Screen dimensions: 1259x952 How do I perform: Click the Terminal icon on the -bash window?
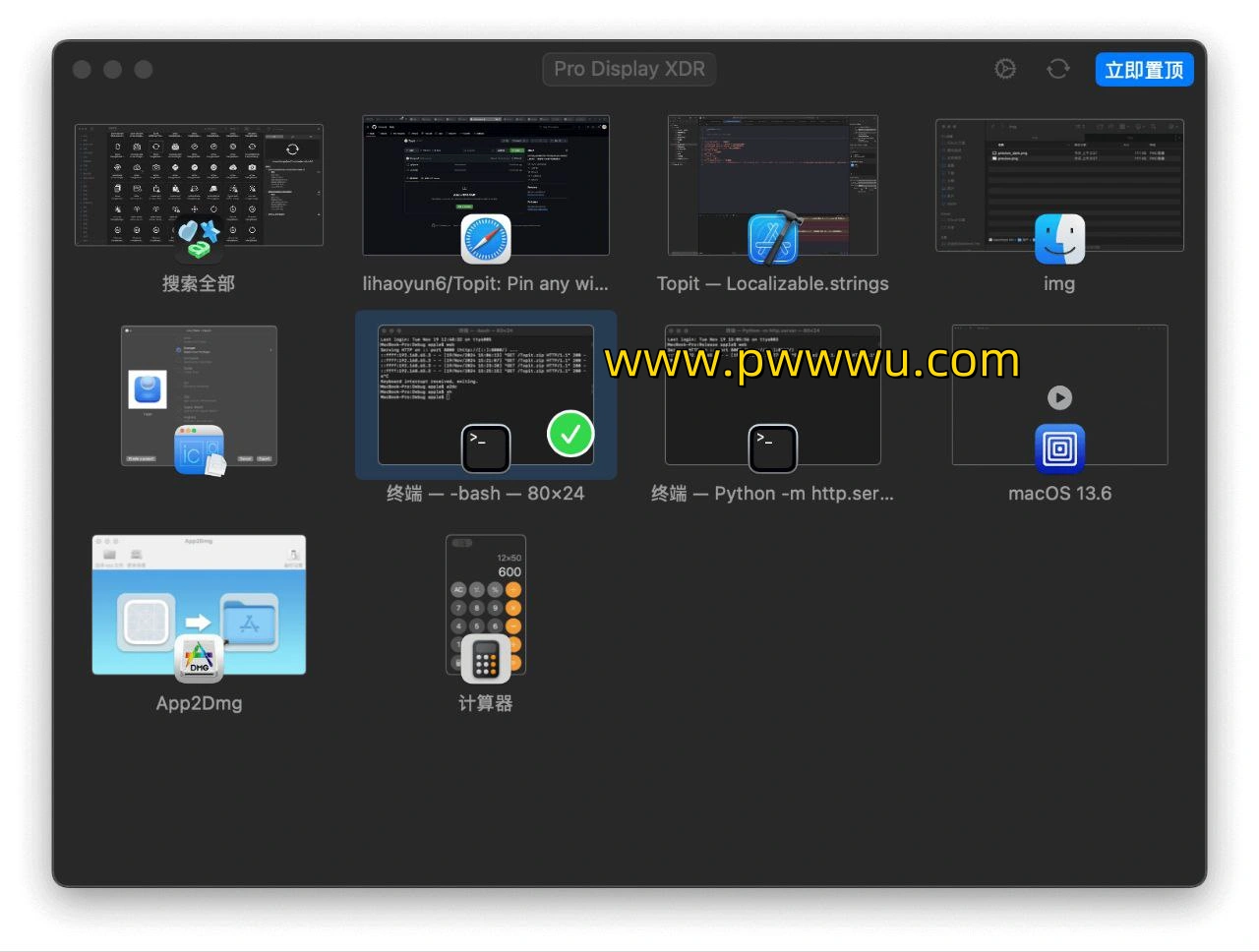[x=486, y=448]
